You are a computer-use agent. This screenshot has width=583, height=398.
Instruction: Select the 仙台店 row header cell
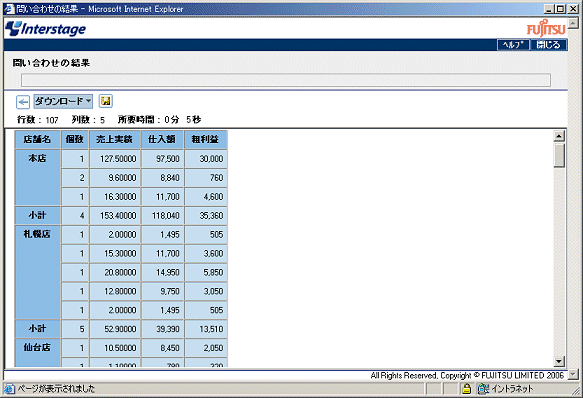(x=37, y=352)
